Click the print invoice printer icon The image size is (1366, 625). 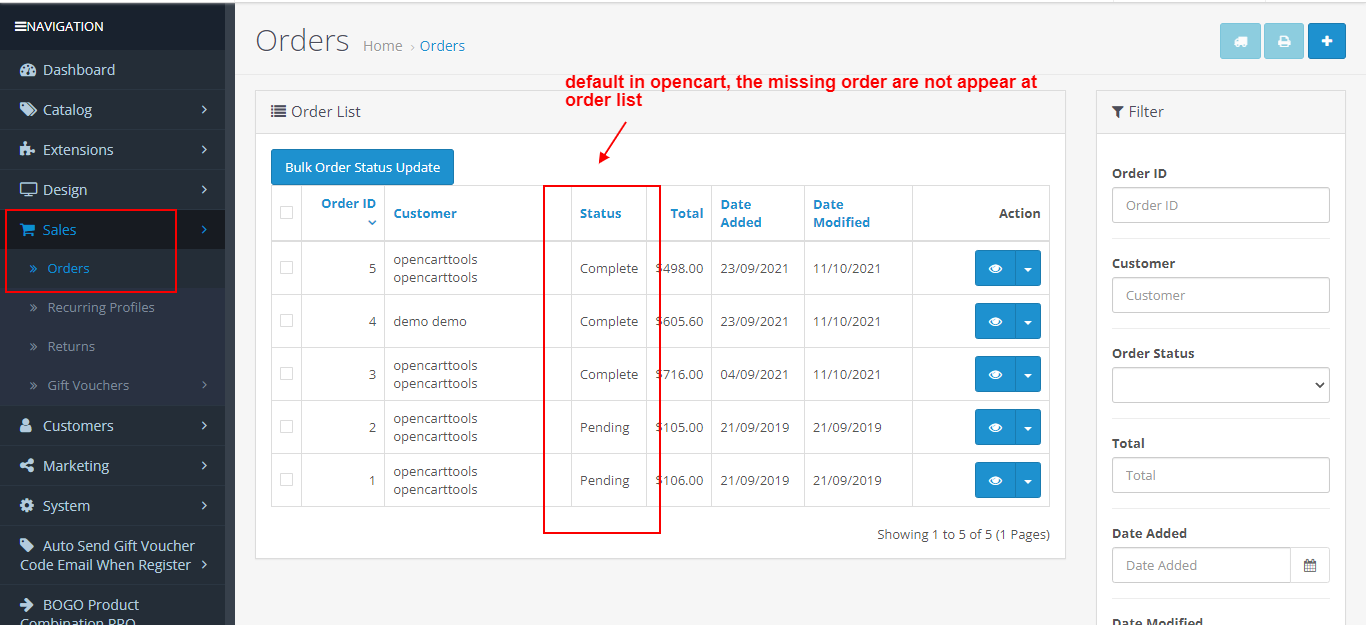[x=1284, y=41]
